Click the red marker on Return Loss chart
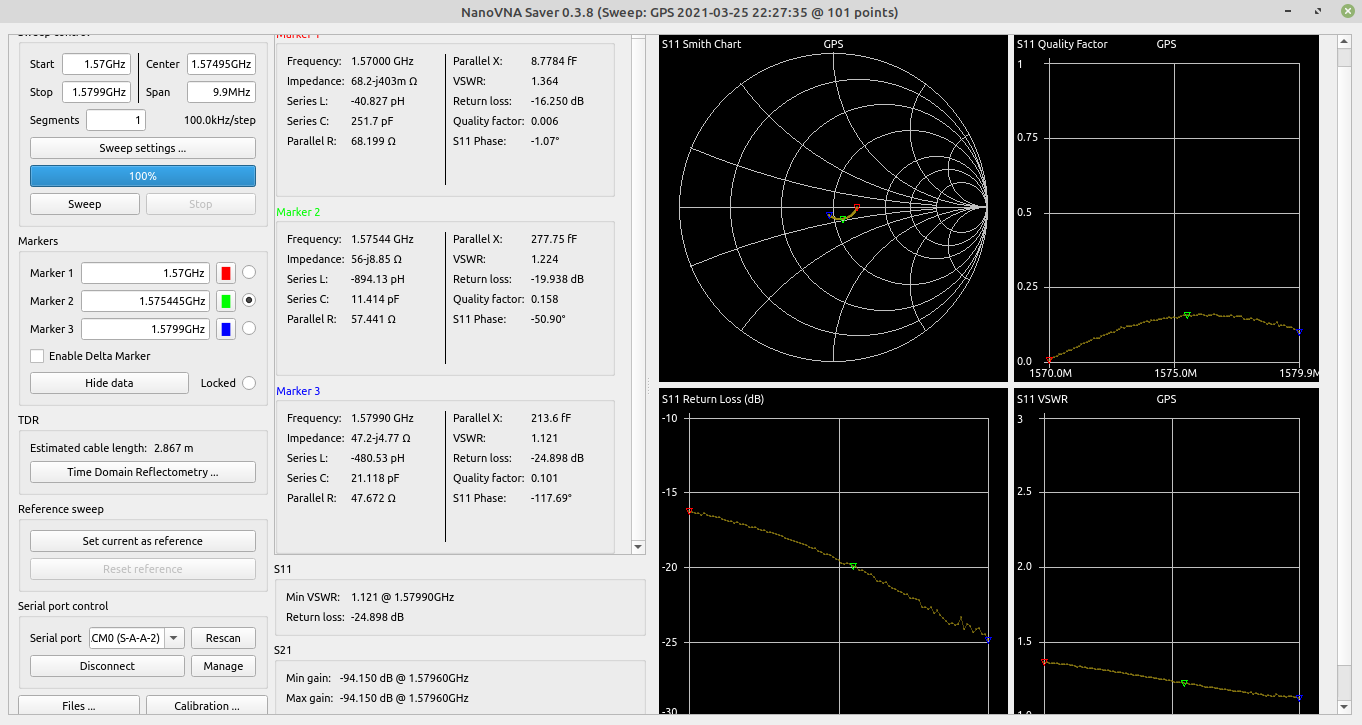1362x725 pixels. pyautogui.click(x=689, y=510)
